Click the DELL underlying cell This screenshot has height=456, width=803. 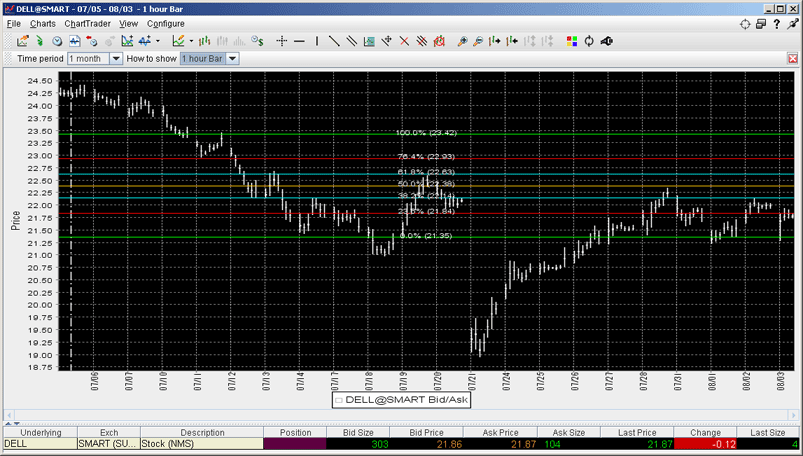pyautogui.click(x=40, y=444)
